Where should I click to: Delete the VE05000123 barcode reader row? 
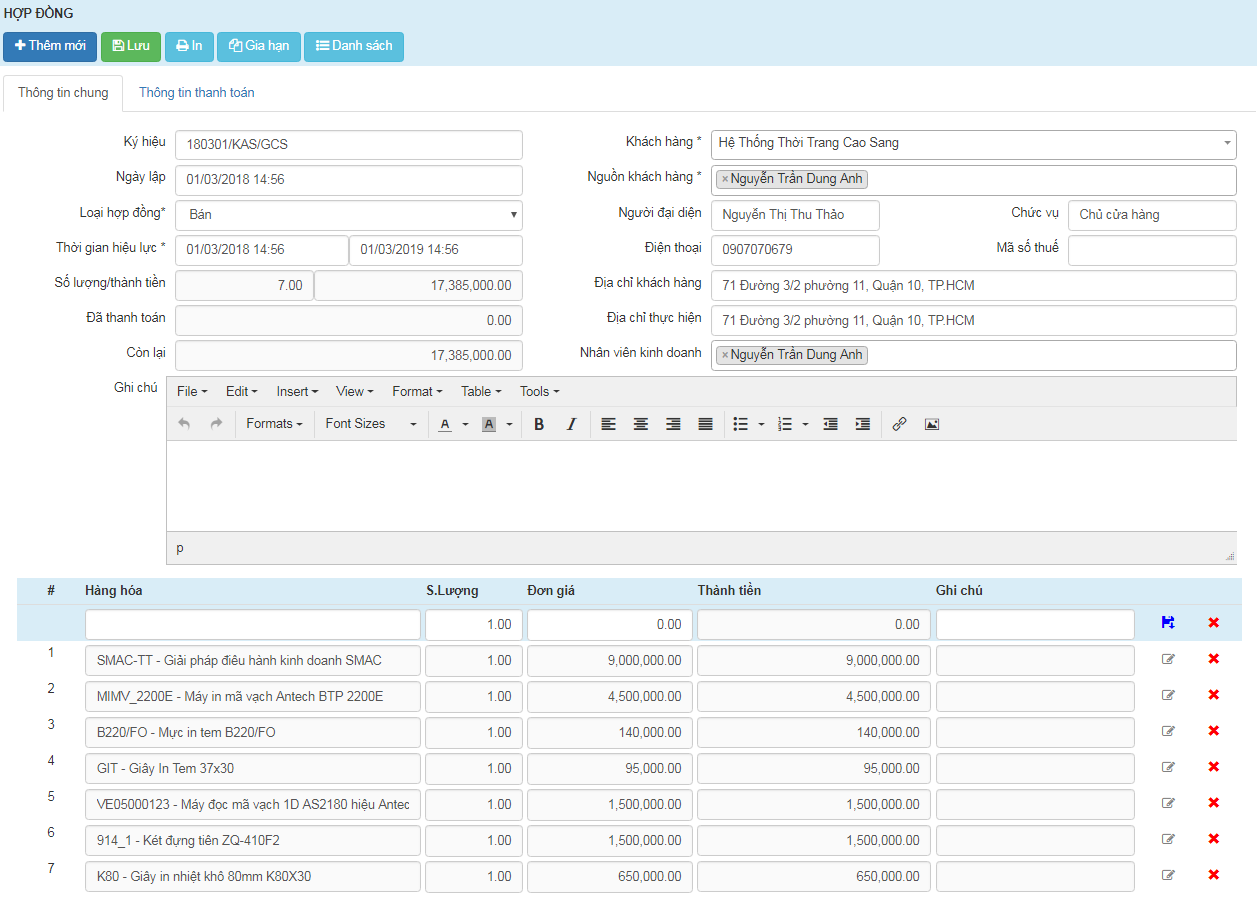(1214, 803)
